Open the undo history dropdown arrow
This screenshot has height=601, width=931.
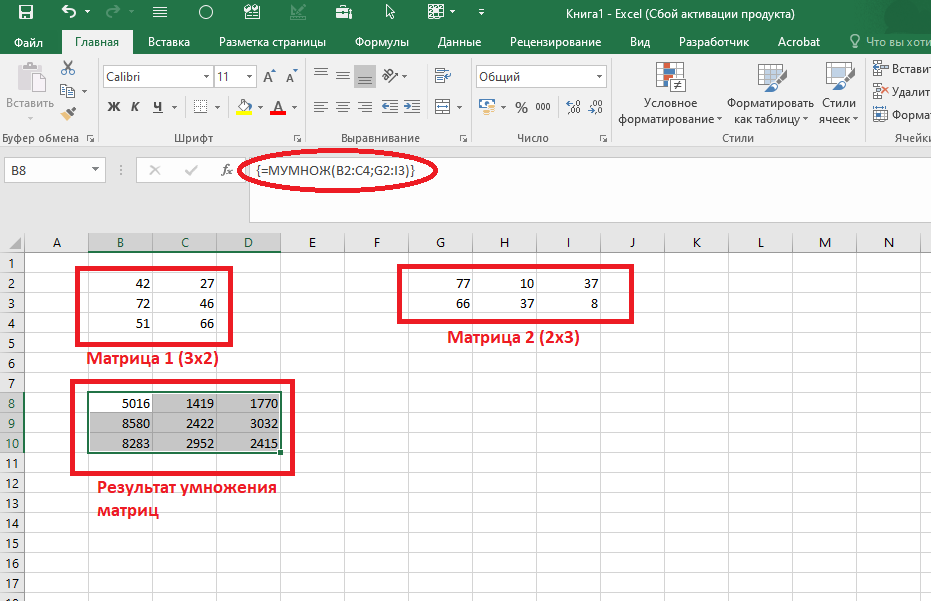point(87,12)
